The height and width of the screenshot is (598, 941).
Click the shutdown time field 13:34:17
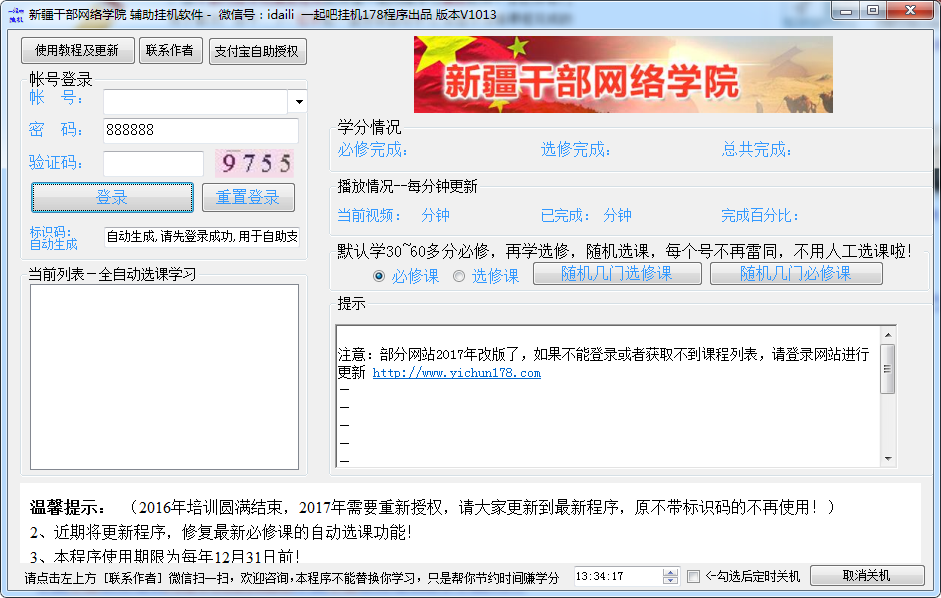617,576
